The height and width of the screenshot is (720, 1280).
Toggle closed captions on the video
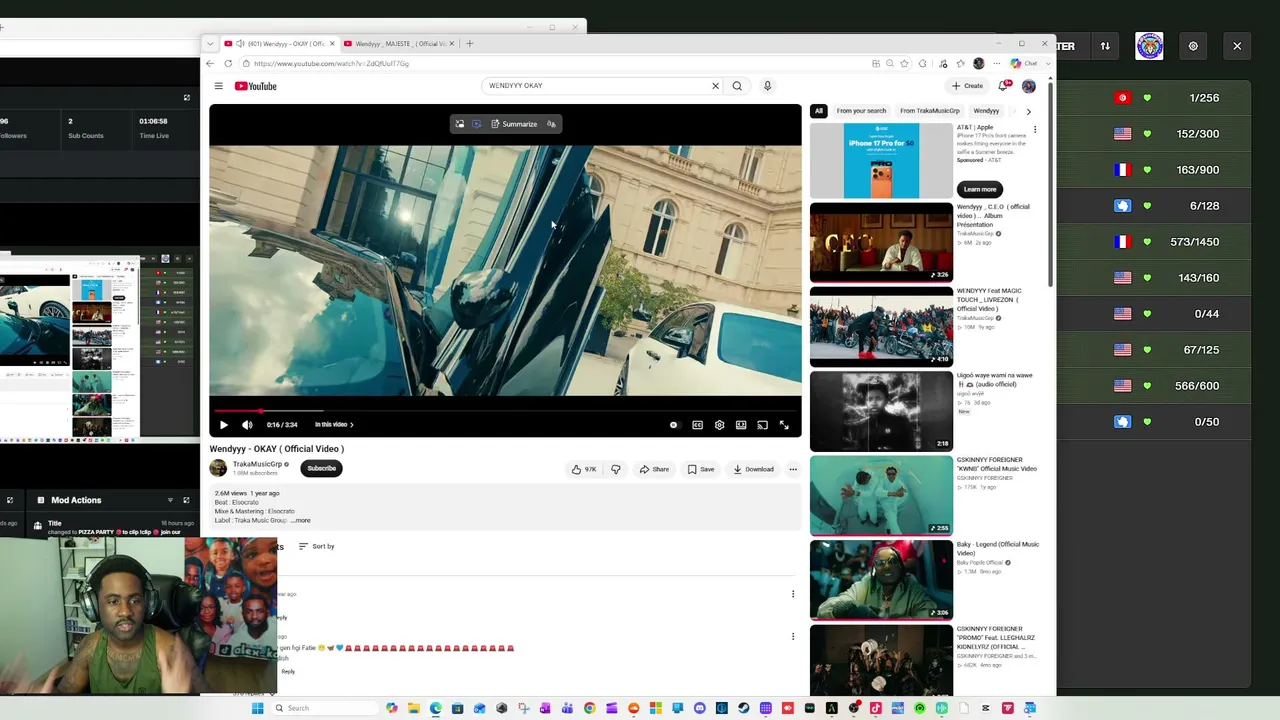(x=697, y=425)
